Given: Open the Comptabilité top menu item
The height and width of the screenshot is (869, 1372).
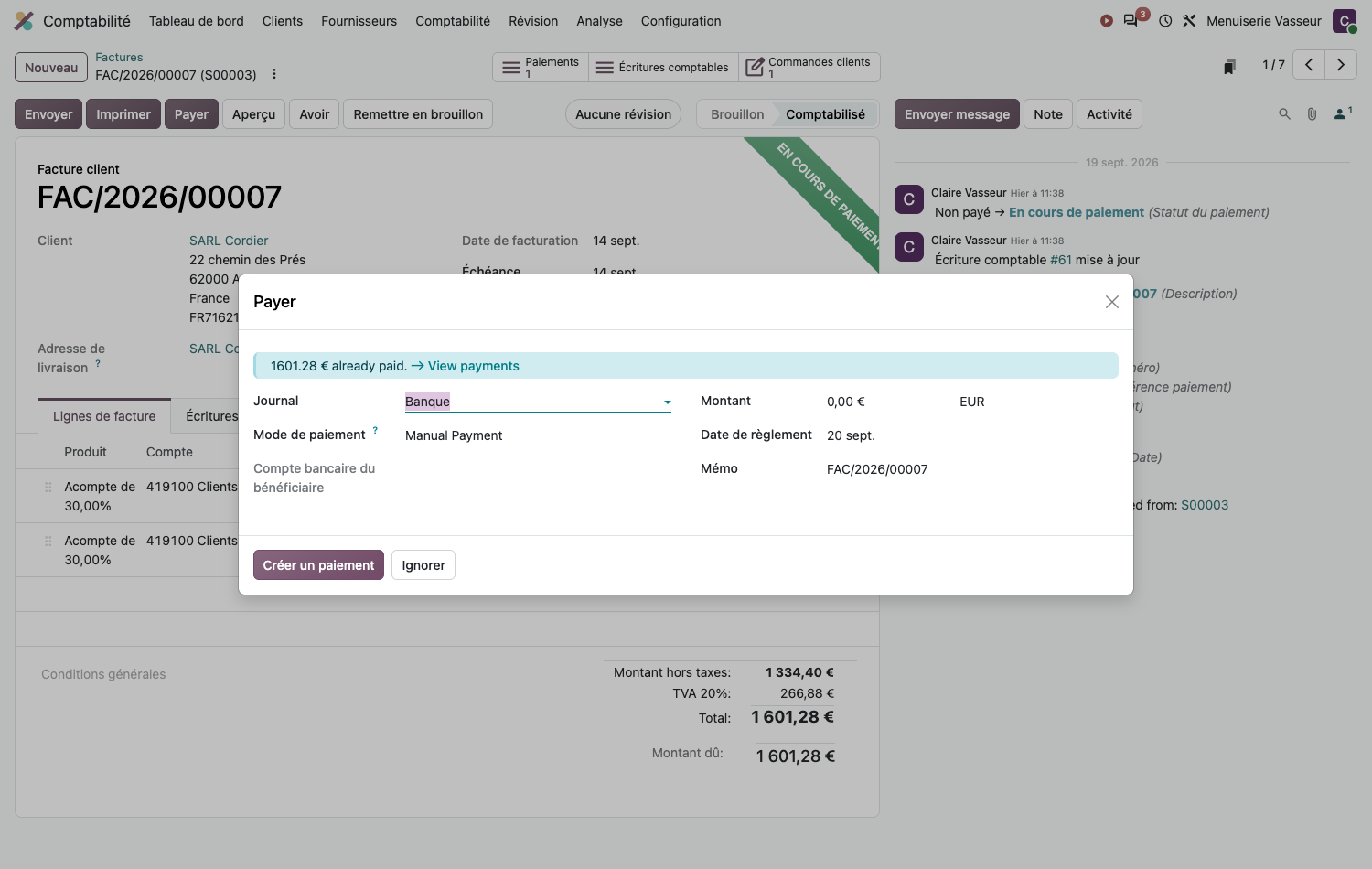Looking at the screenshot, I should click(x=453, y=21).
